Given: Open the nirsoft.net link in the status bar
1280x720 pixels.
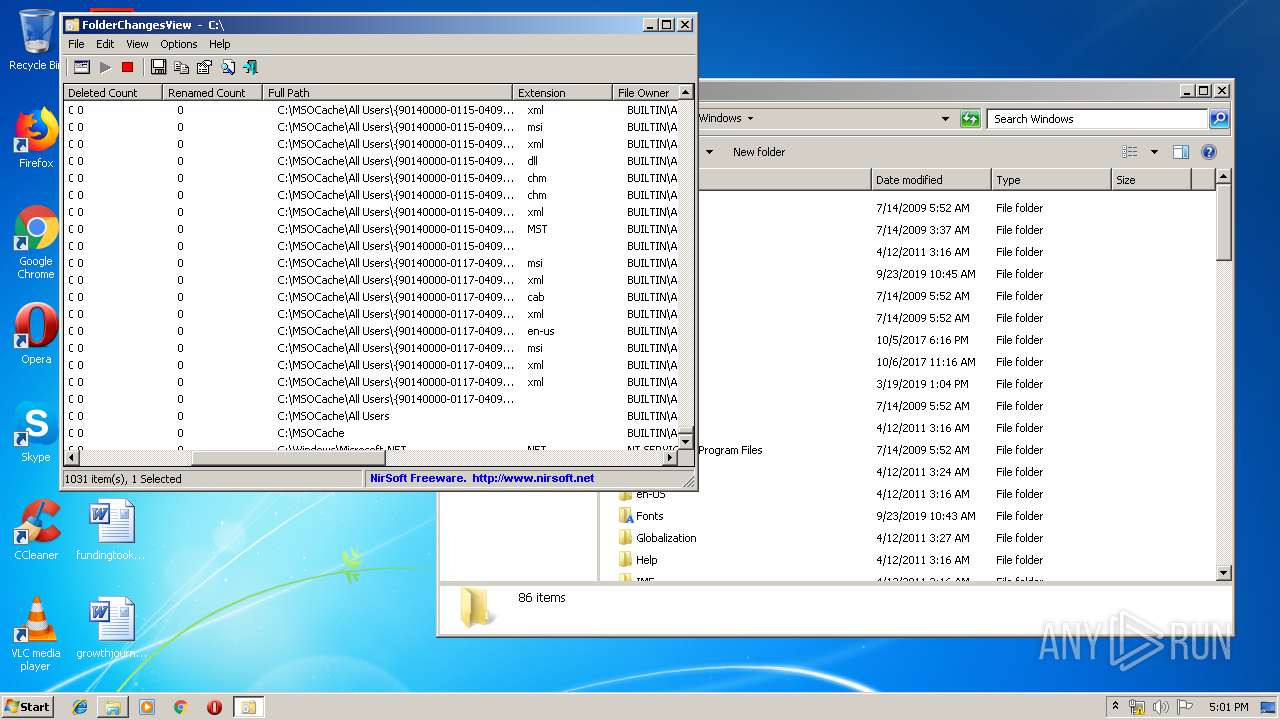Looking at the screenshot, I should [533, 478].
